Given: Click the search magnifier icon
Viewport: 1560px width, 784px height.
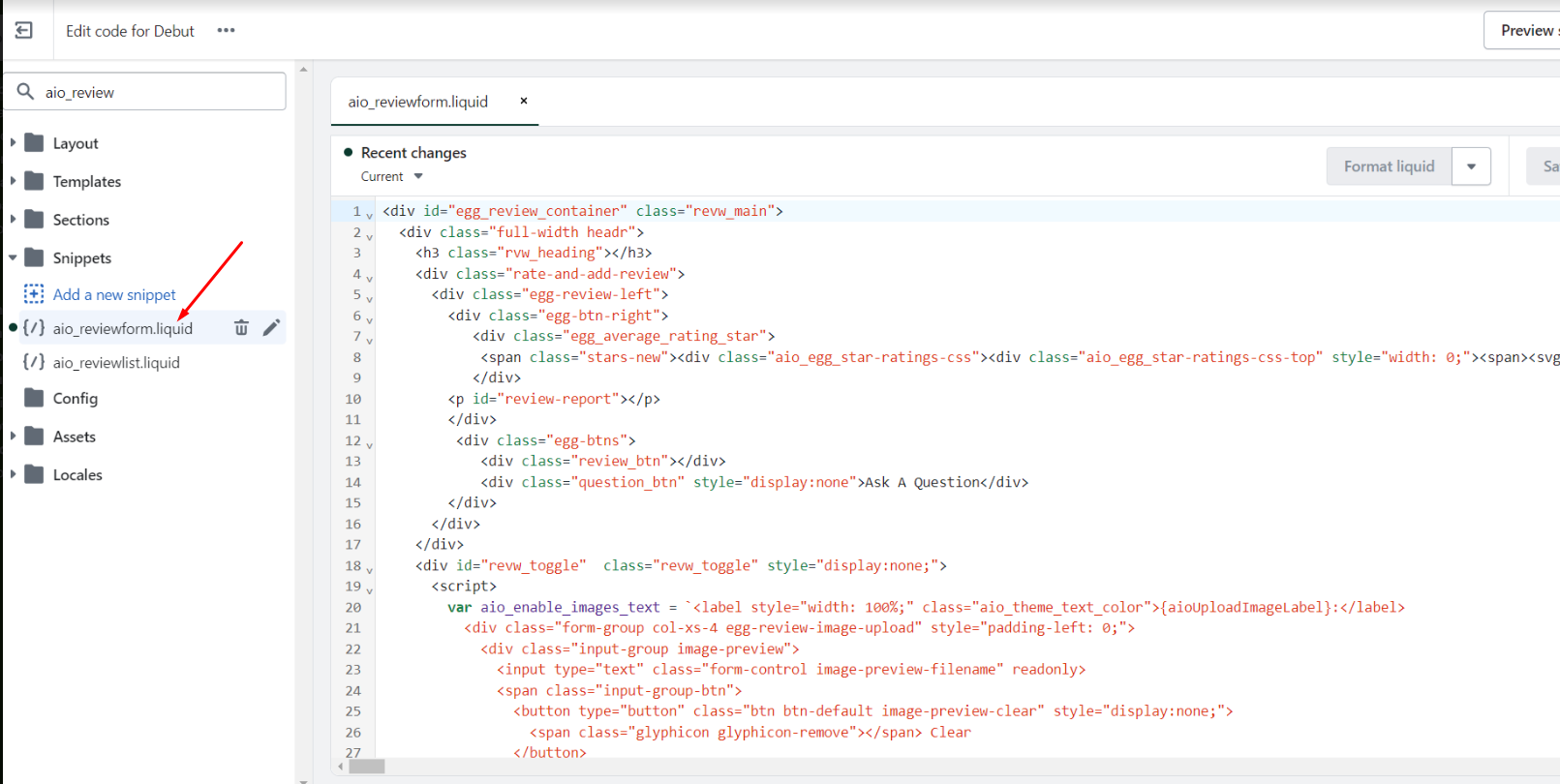Looking at the screenshot, I should point(26,92).
